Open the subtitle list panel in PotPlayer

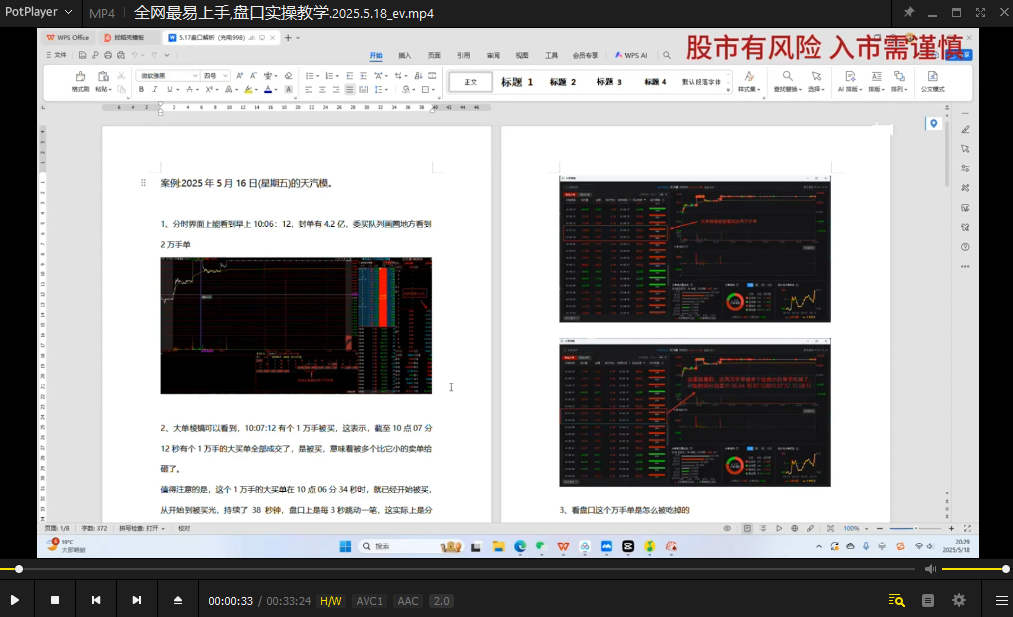click(928, 600)
